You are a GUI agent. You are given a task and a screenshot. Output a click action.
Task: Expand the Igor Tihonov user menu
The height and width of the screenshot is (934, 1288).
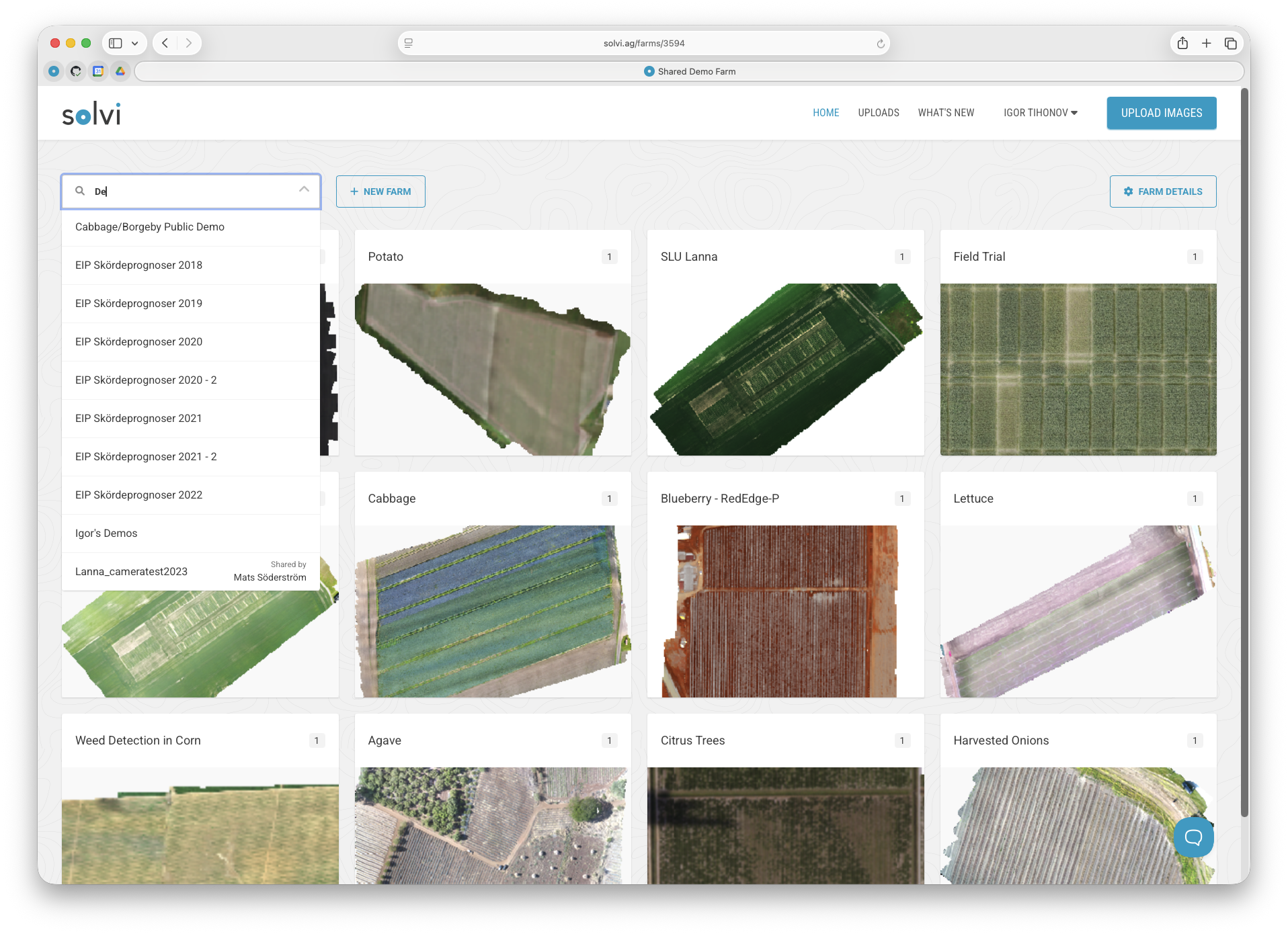pos(1040,113)
